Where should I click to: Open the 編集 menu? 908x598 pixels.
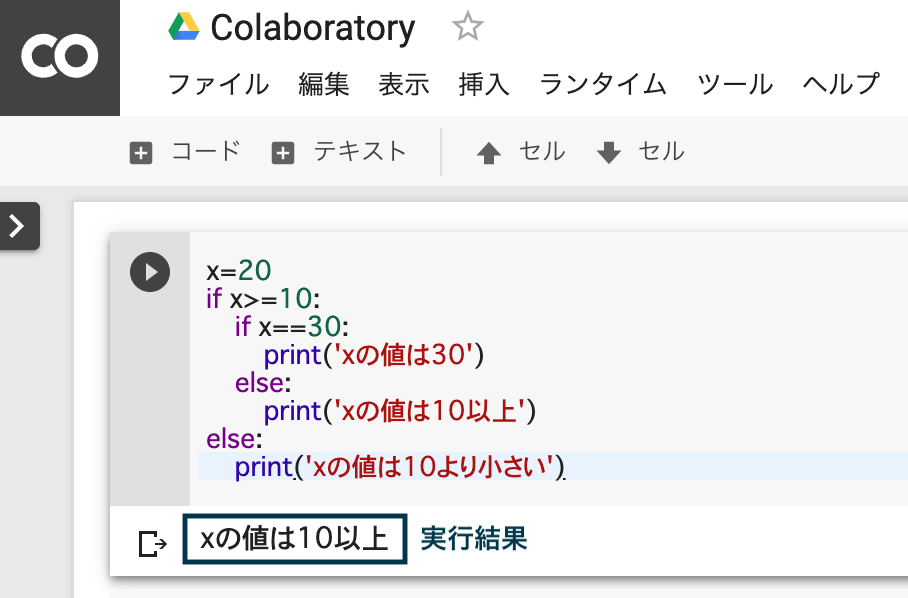coord(324,84)
